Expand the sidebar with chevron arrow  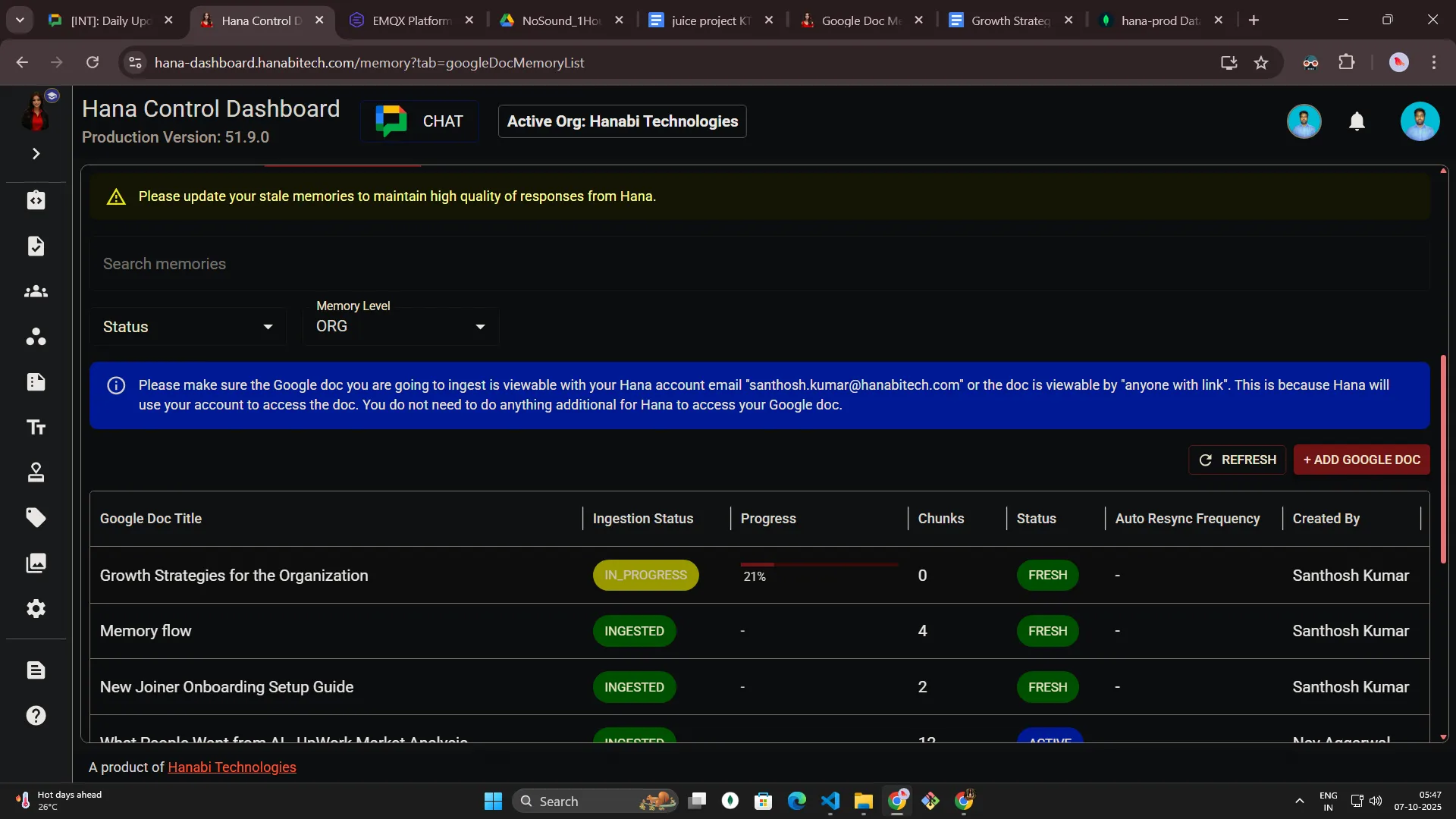click(x=36, y=154)
